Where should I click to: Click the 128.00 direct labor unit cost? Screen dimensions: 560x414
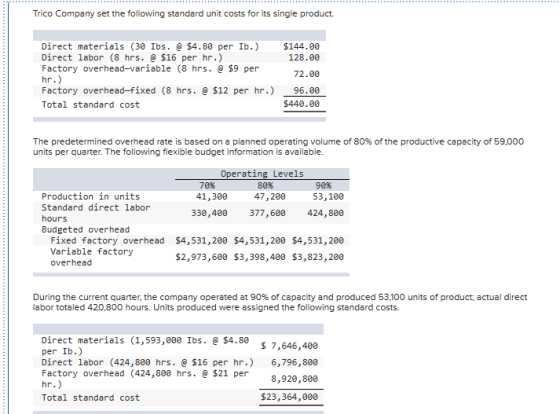click(304, 58)
